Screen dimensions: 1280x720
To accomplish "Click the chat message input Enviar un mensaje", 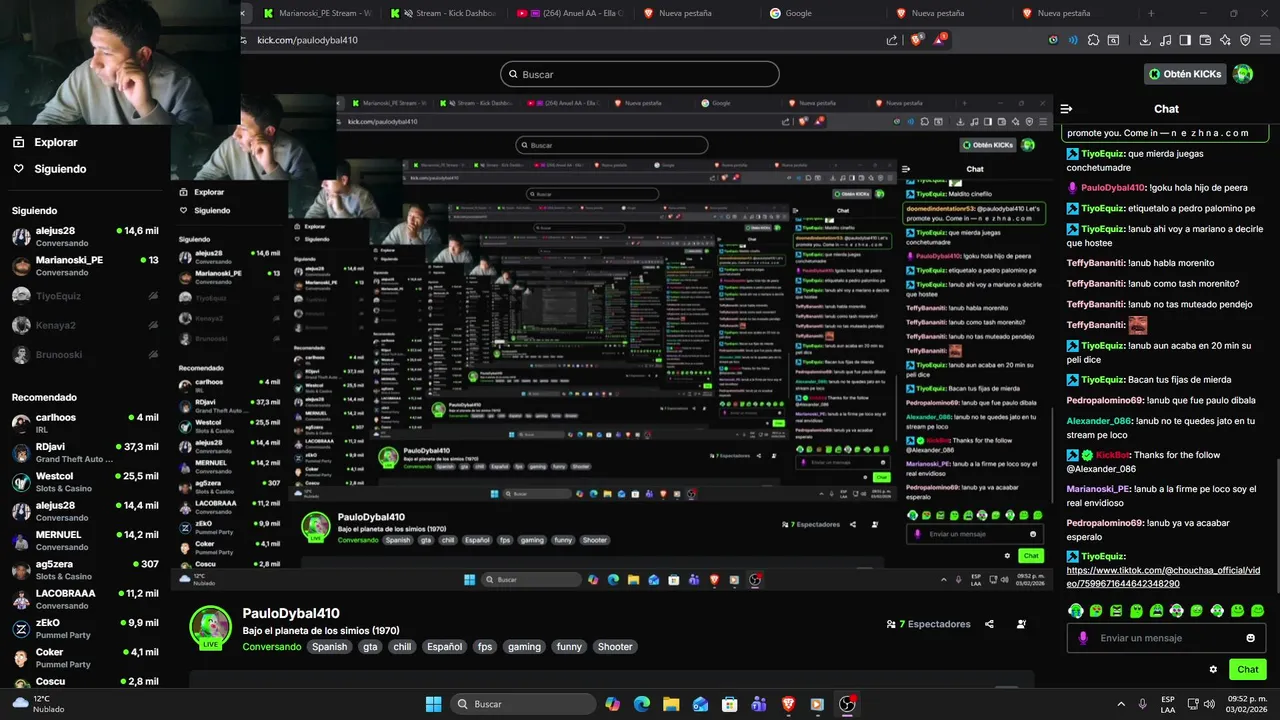I will (1166, 638).
